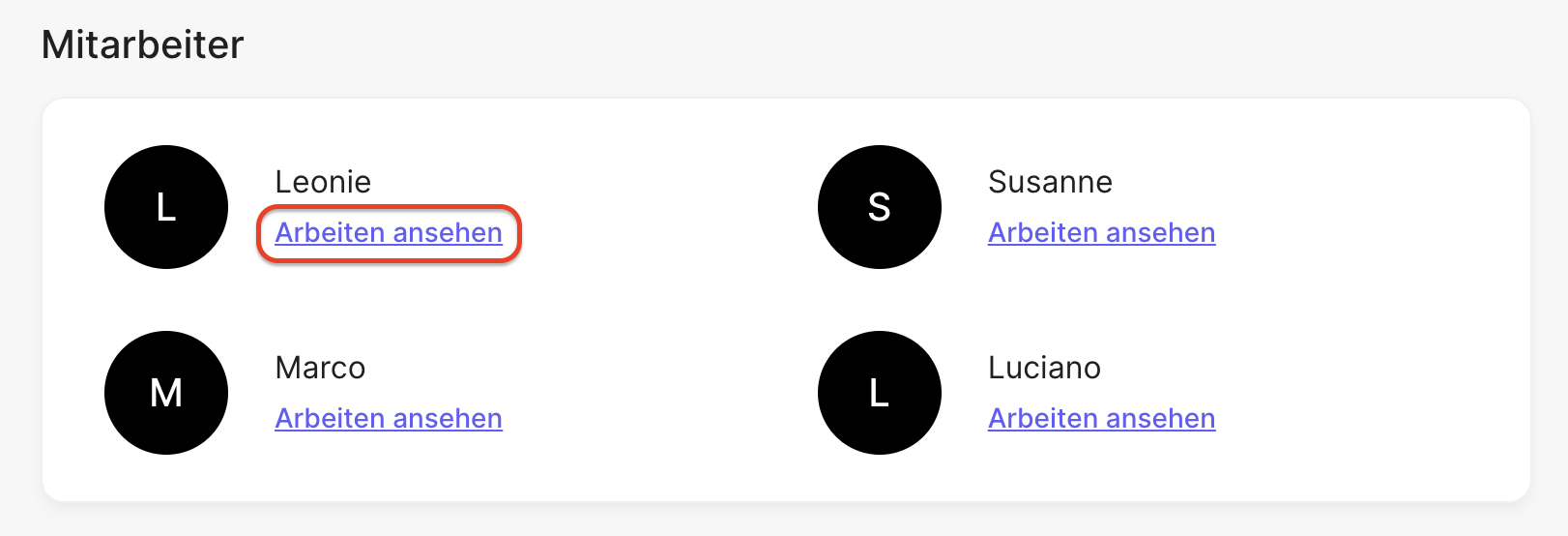Screen dimensions: 1568x536
Task: Follow the link beneath Susanne's name
Action: pyautogui.click(x=1101, y=233)
